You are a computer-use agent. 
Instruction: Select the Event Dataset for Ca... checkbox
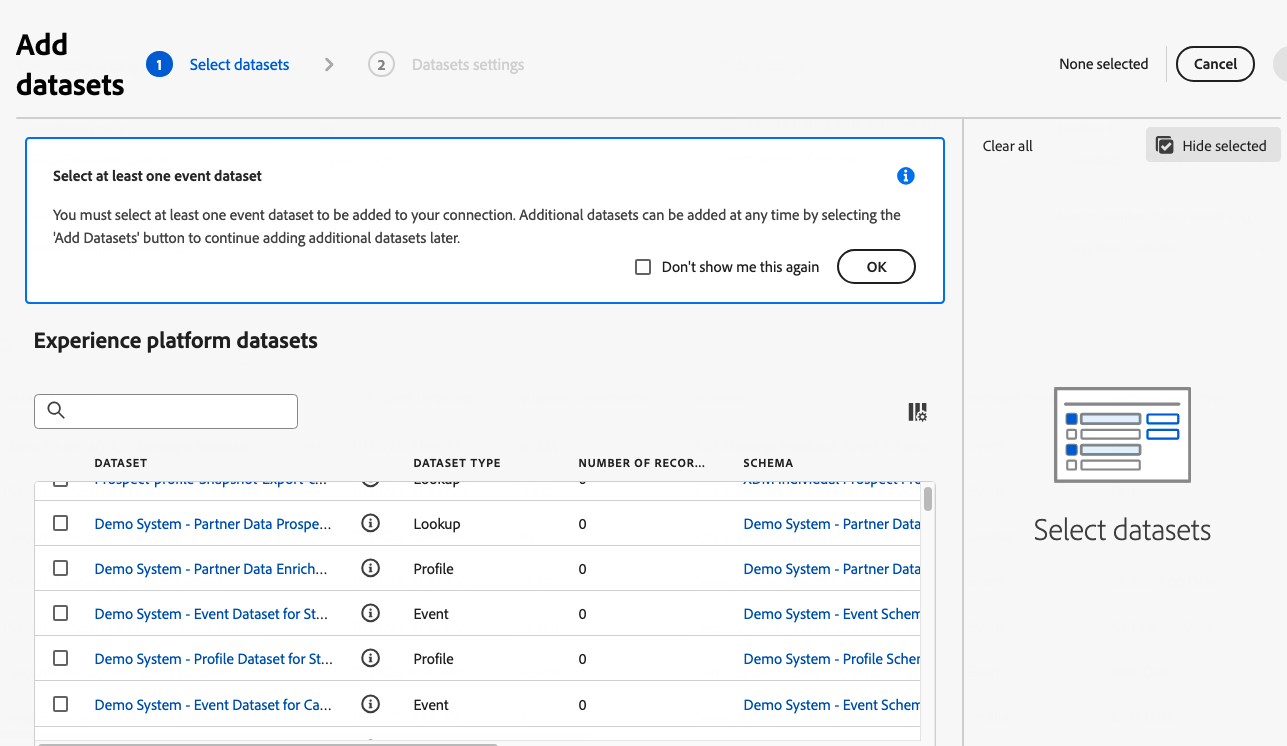[61, 704]
